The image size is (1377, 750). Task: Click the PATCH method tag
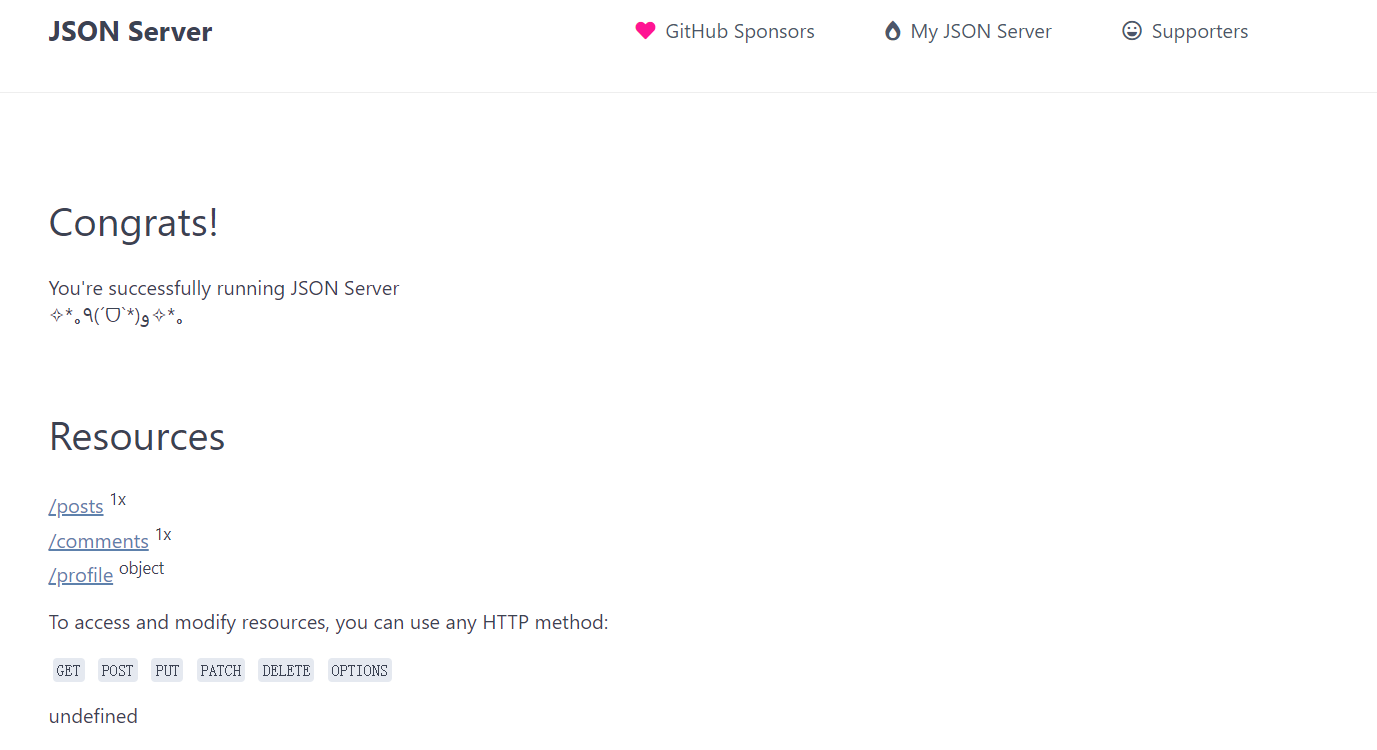pyautogui.click(x=221, y=671)
